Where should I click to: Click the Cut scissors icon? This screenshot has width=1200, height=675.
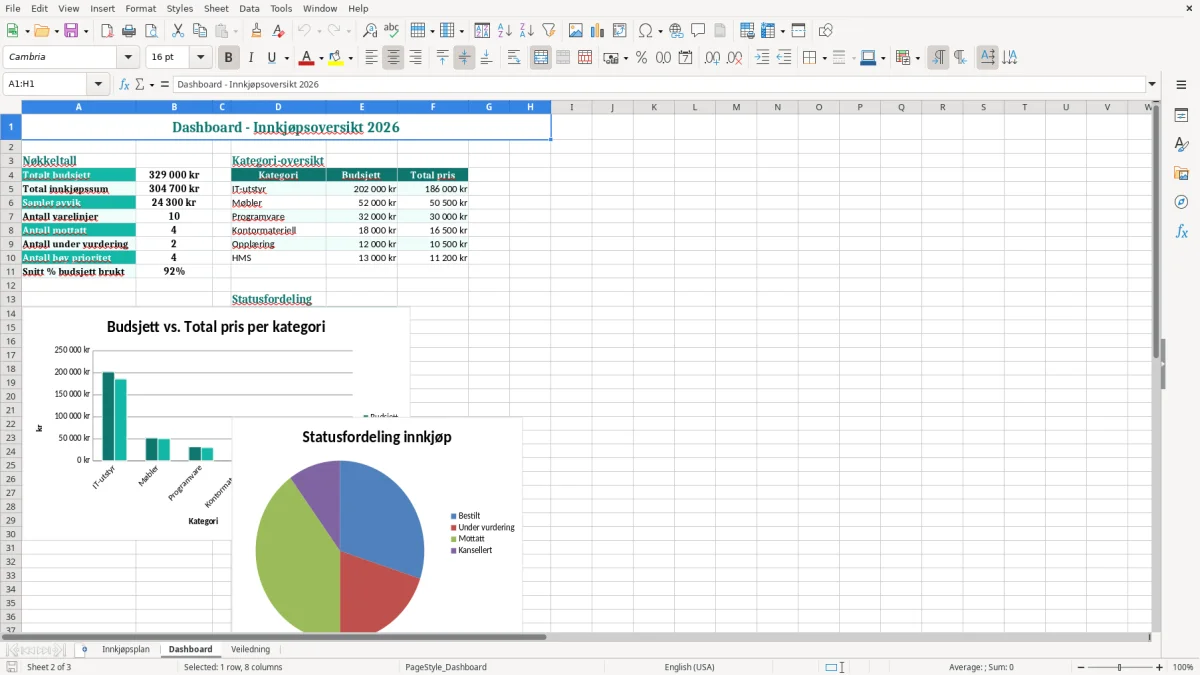coord(177,31)
